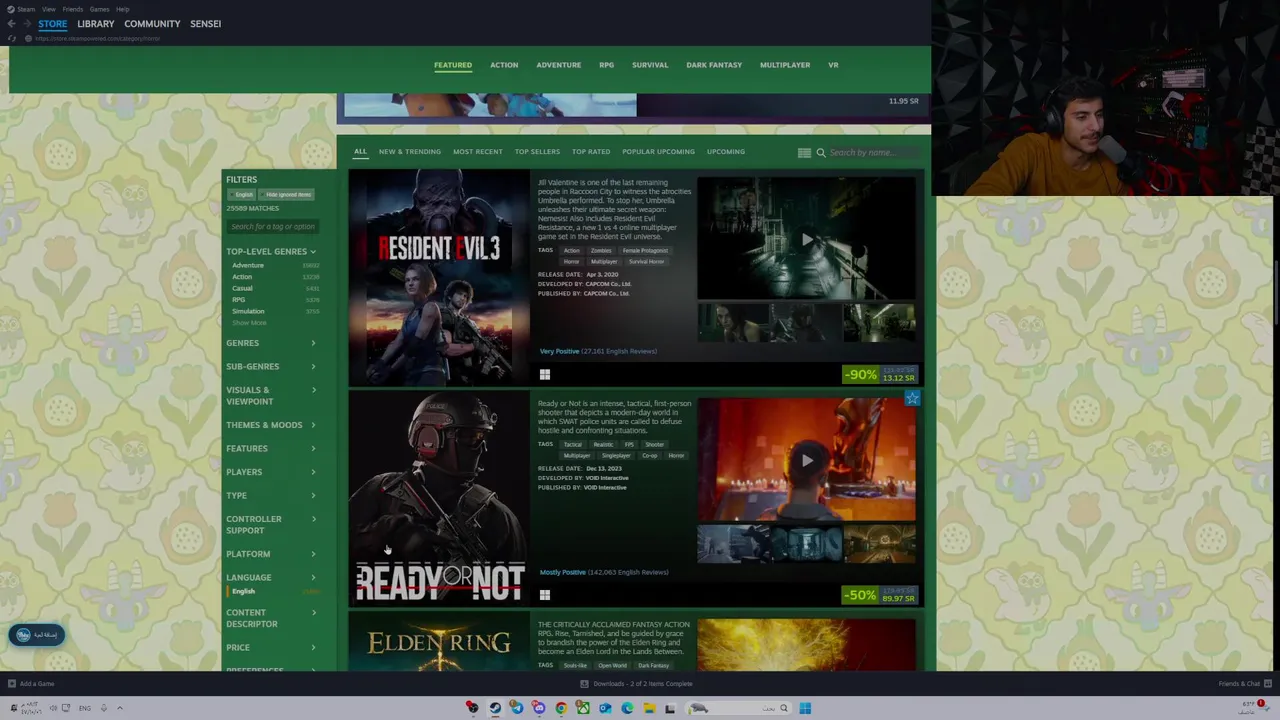
Task: Toggle the Hide ignored items filter chip
Action: click(287, 194)
